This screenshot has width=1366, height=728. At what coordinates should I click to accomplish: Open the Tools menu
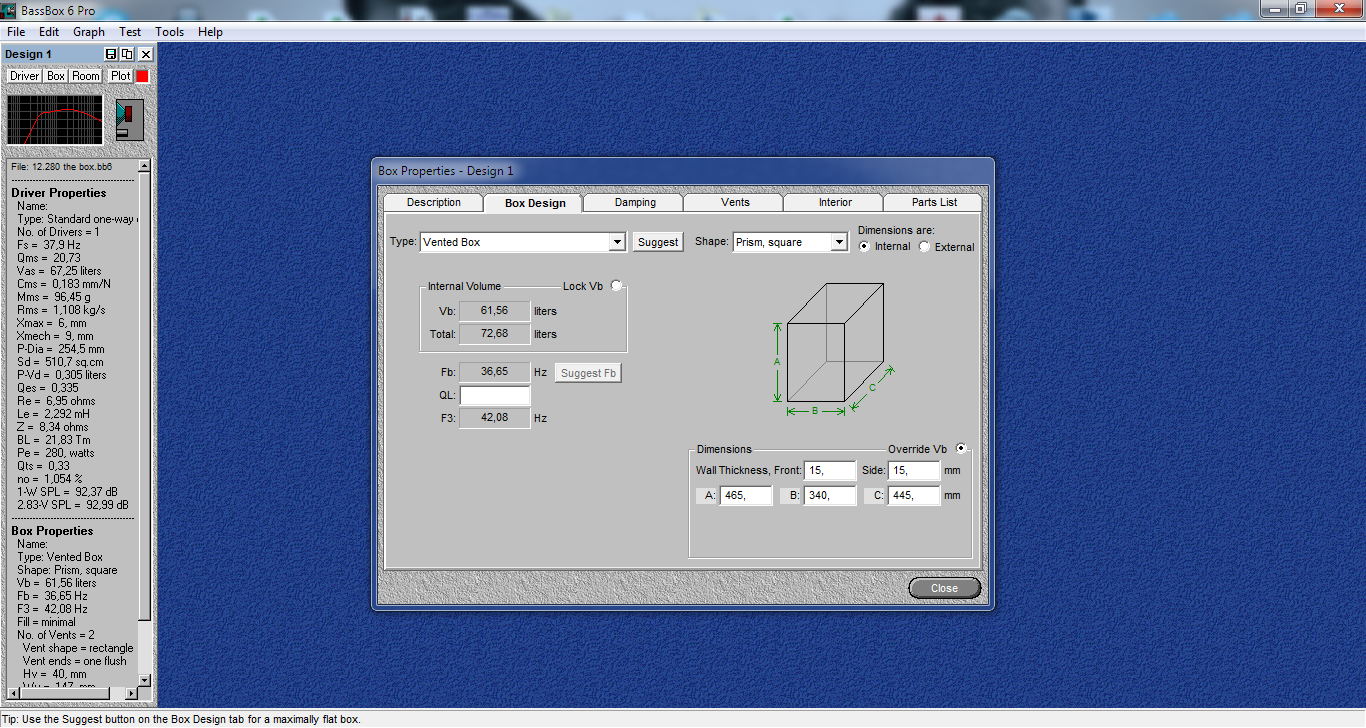coord(170,32)
